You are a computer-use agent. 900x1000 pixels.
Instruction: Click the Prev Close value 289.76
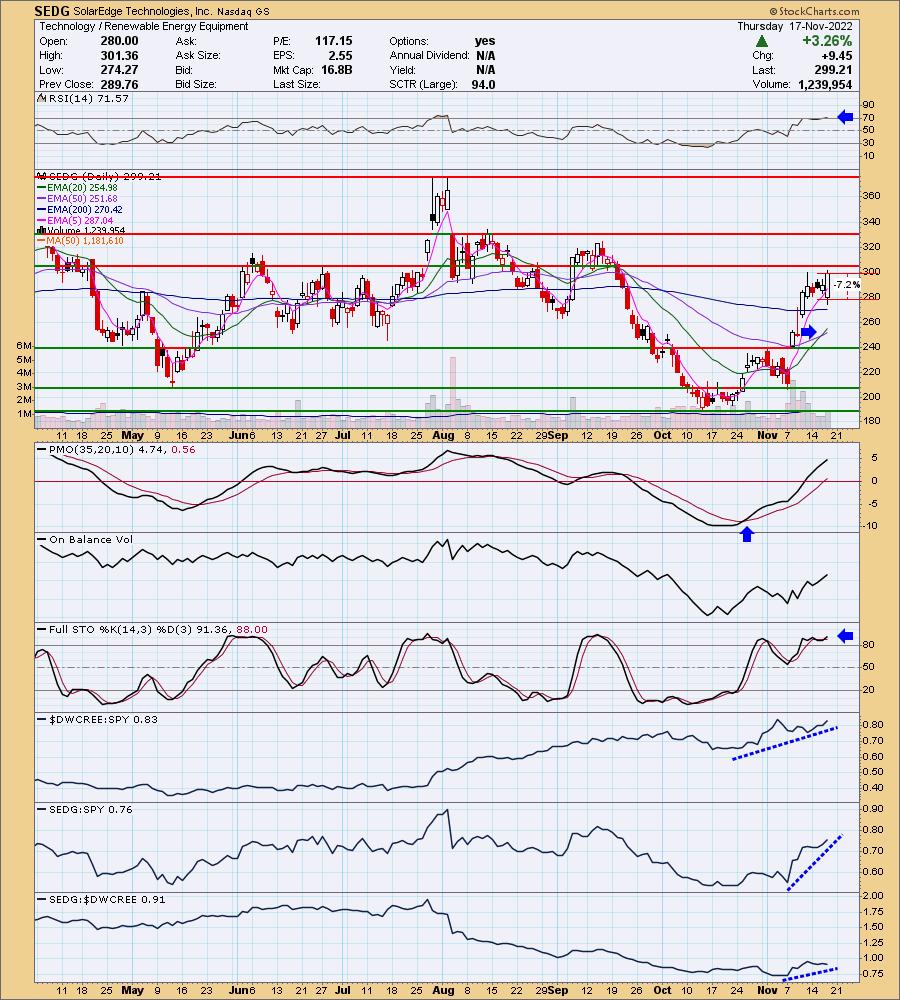point(119,84)
